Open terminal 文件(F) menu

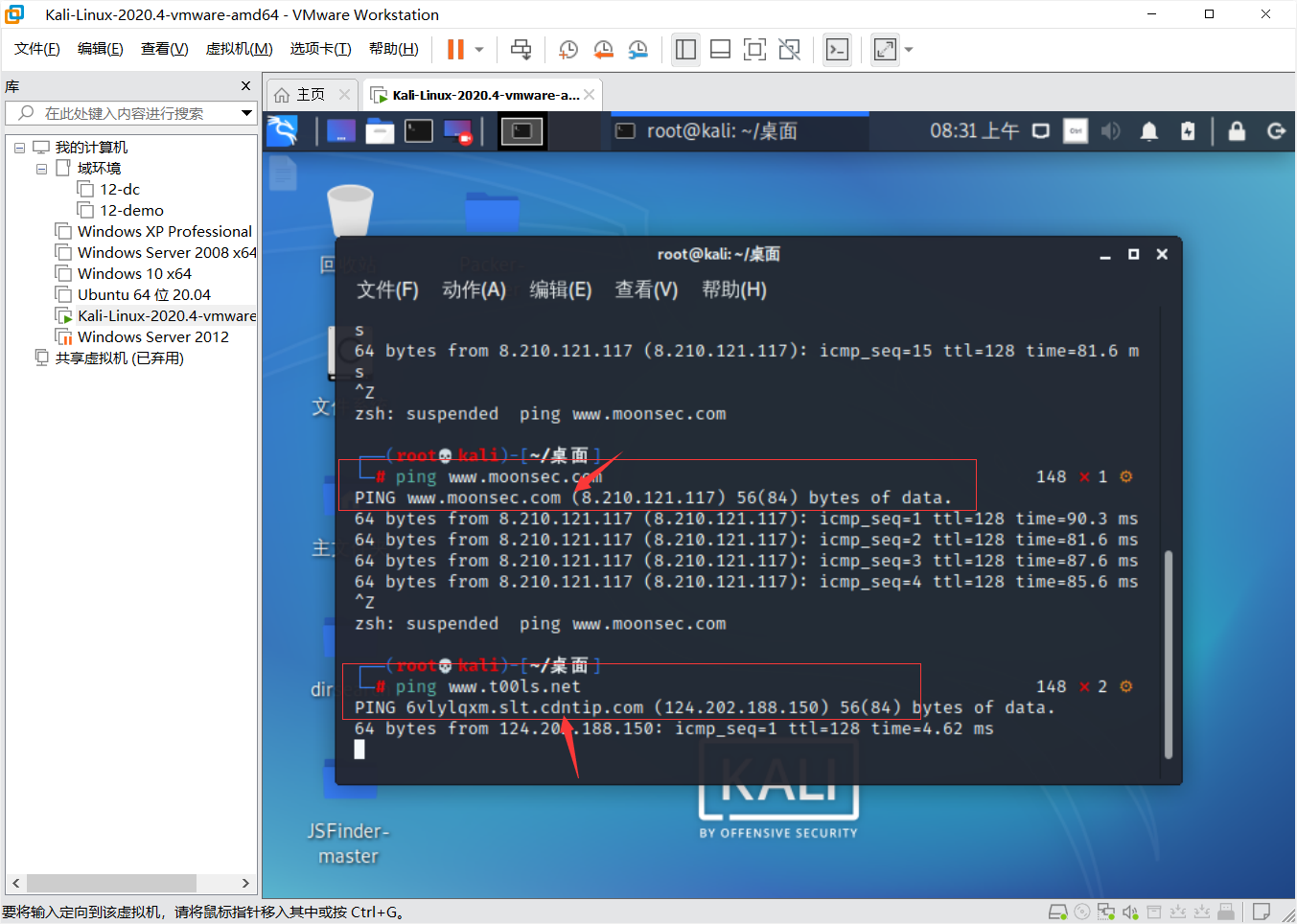[x=387, y=289]
